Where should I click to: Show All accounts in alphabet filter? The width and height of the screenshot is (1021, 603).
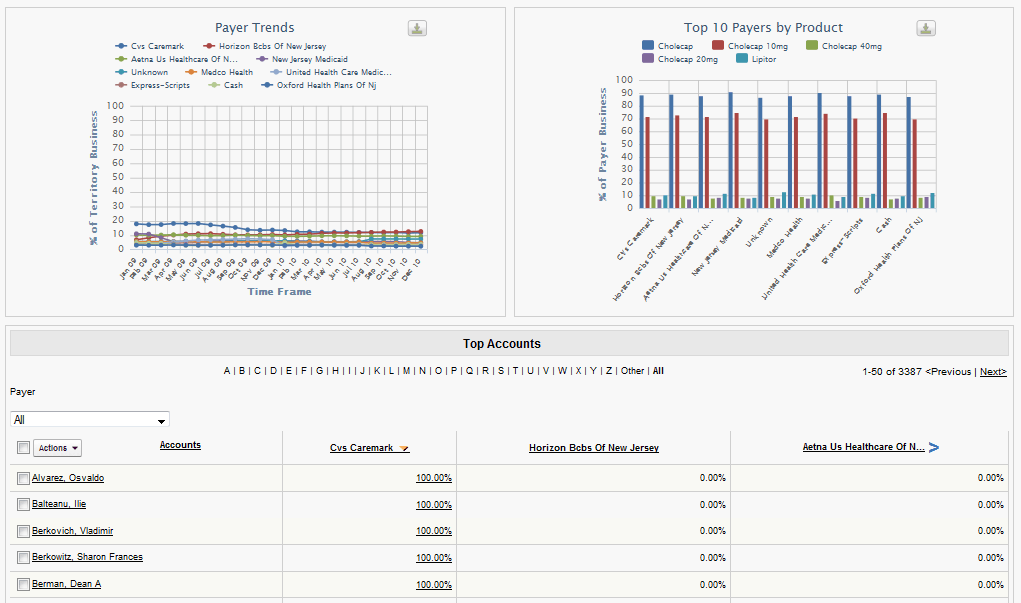point(658,371)
